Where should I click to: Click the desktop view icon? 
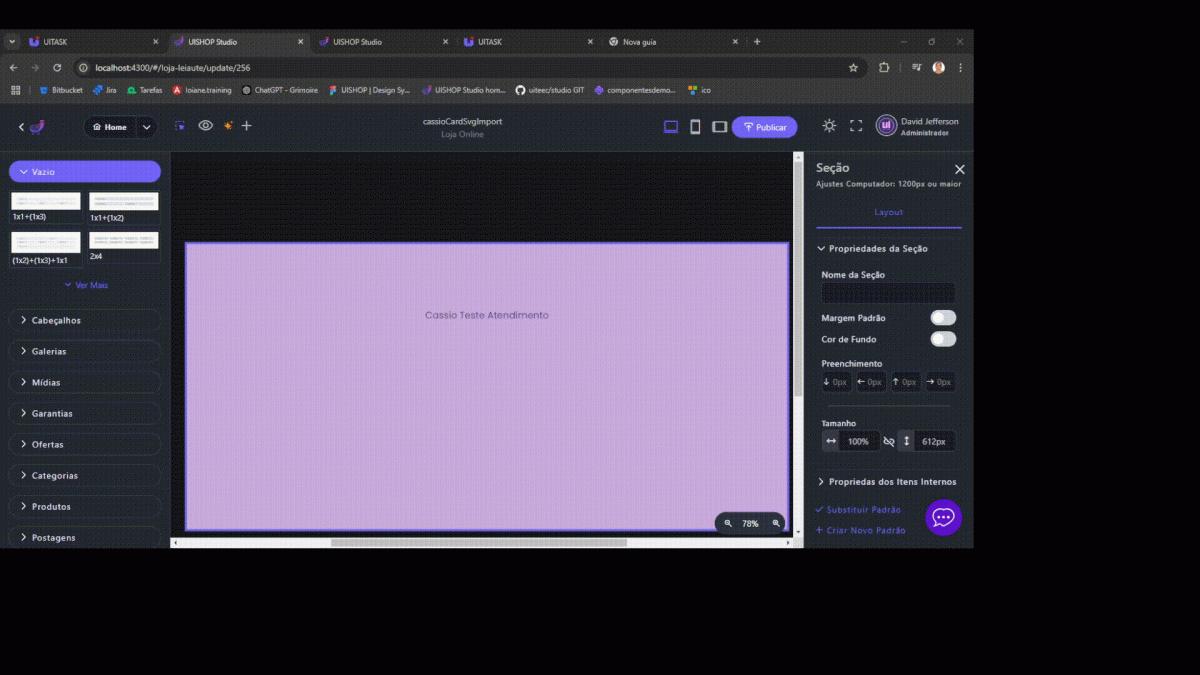(671, 127)
